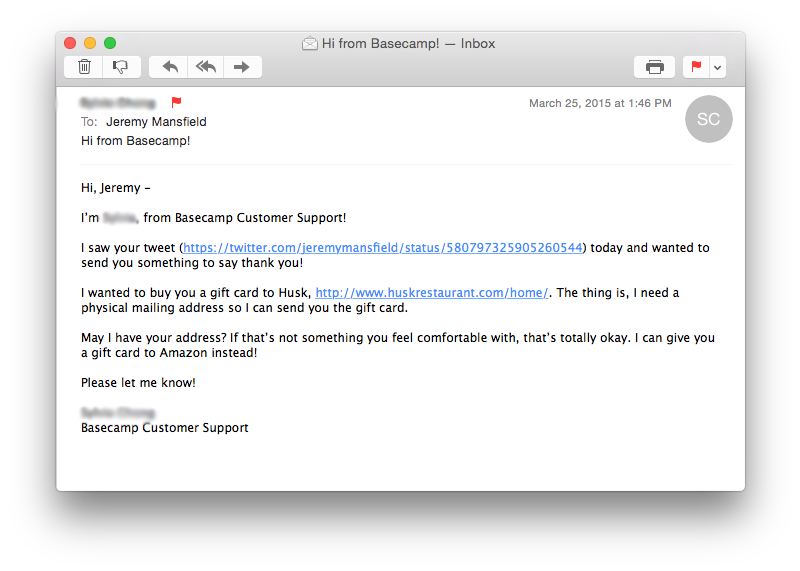Screen dimensions: 800x571
Task: Open the Twitter status link
Action: click(382, 248)
